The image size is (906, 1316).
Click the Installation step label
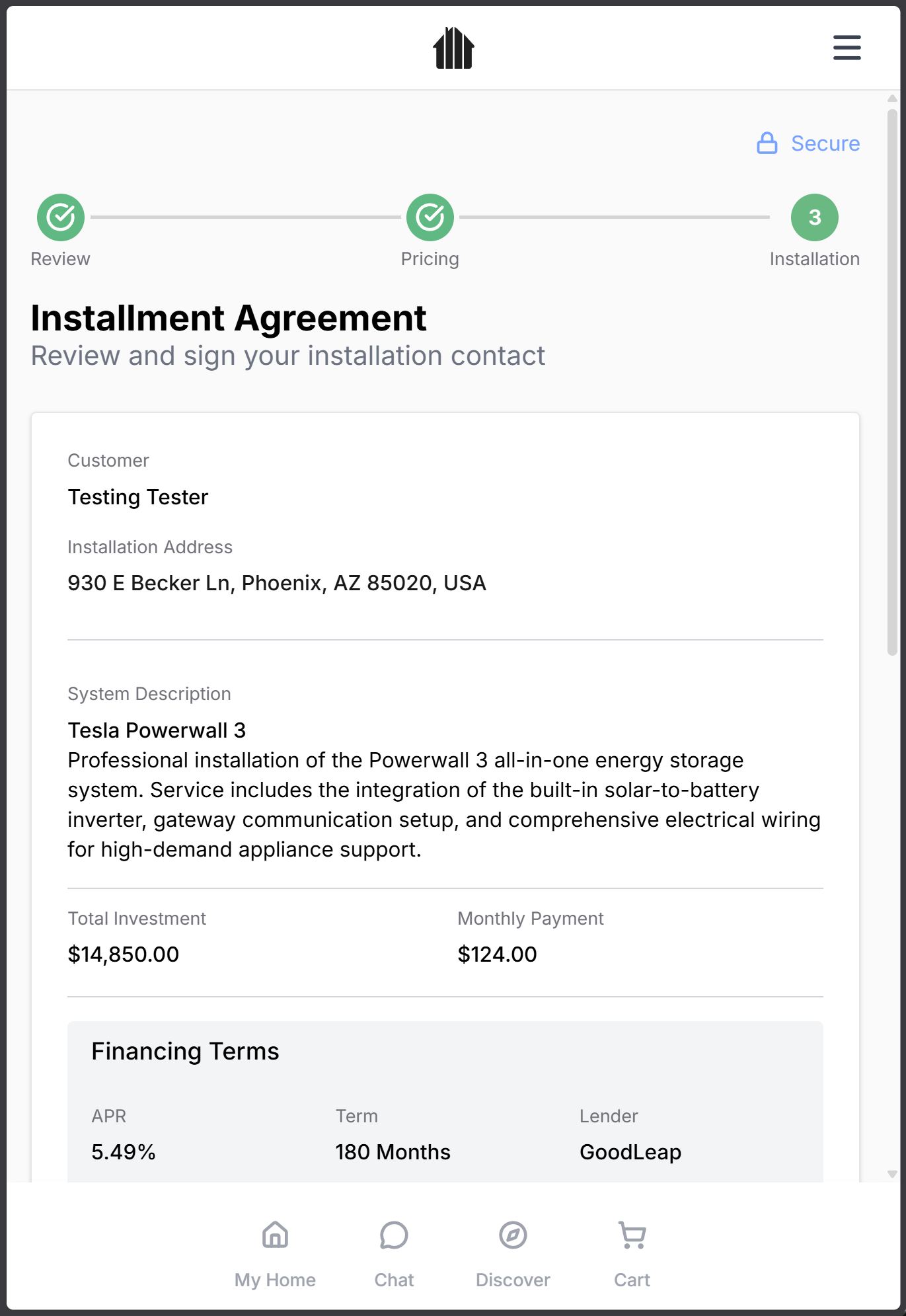coord(814,259)
